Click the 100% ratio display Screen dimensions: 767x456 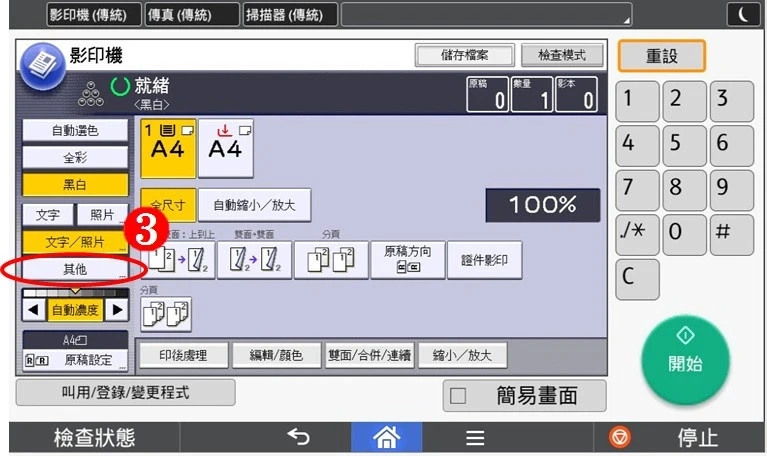542,205
